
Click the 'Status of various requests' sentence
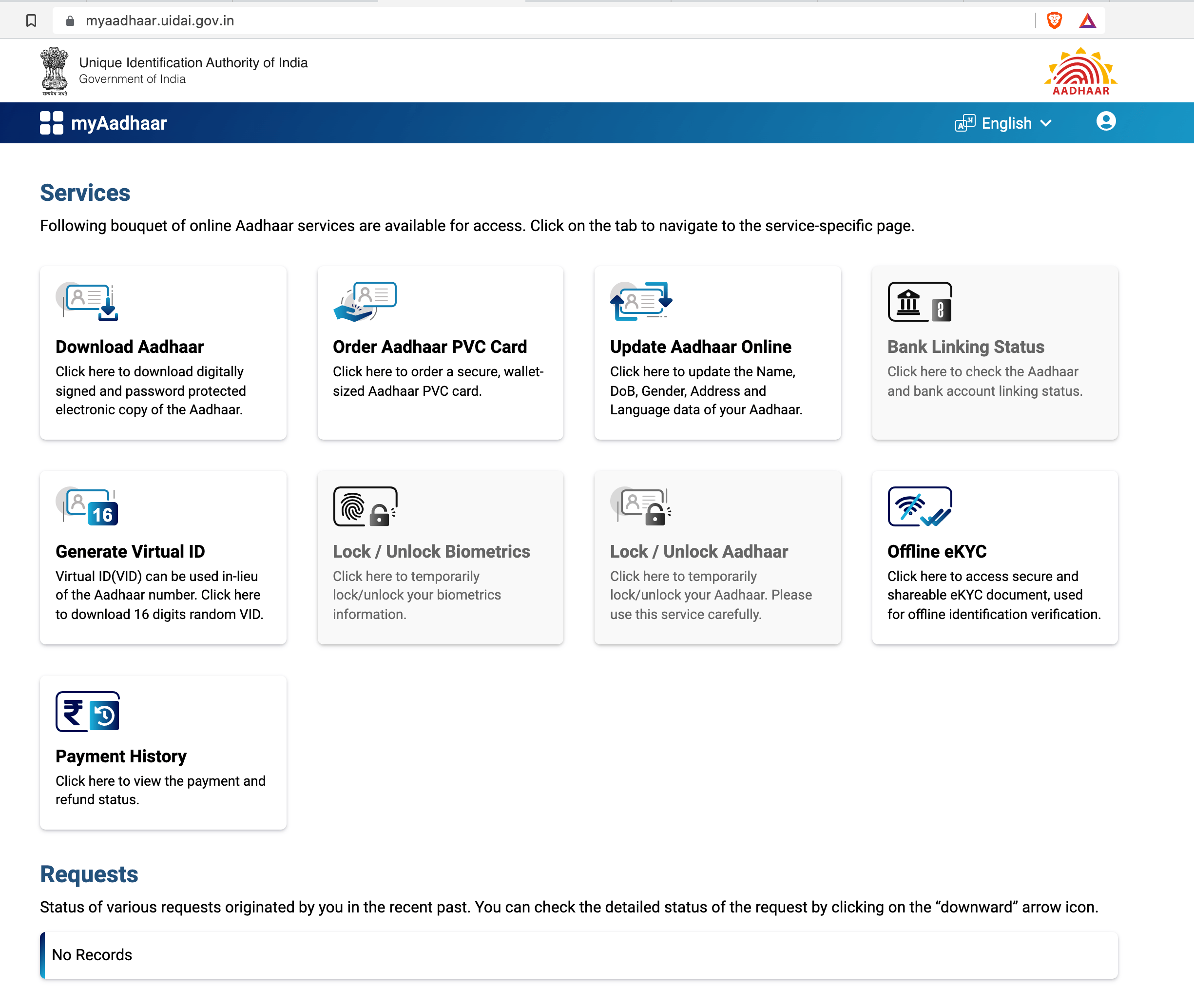pyautogui.click(x=569, y=907)
